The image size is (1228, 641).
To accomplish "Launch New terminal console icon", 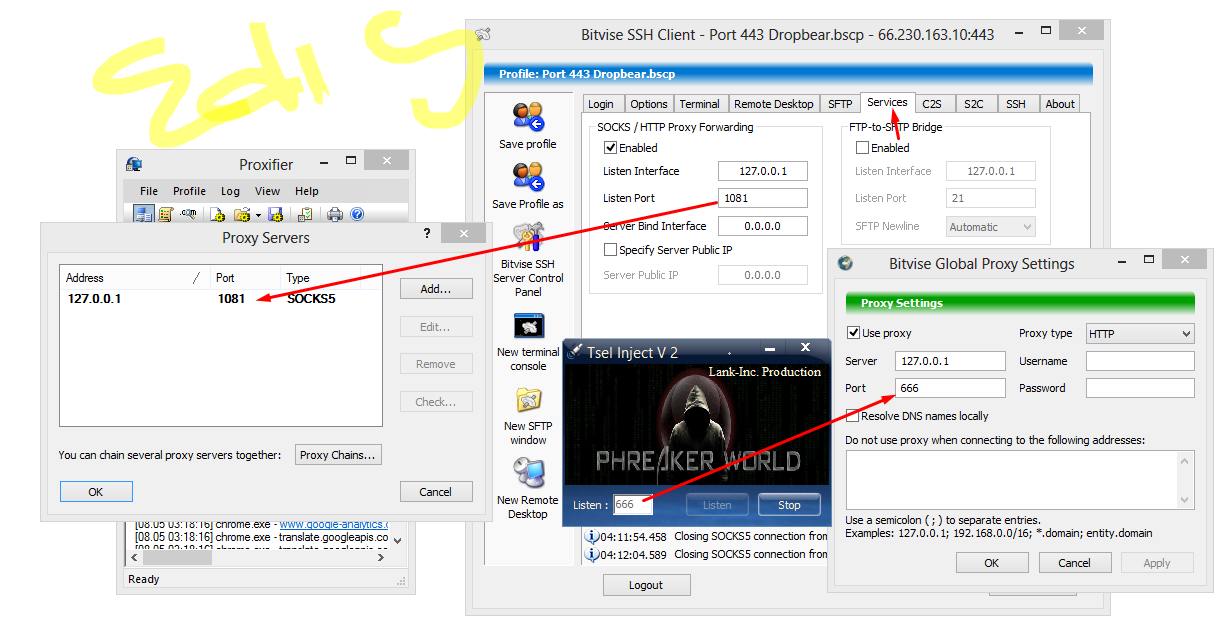I will click(528, 326).
